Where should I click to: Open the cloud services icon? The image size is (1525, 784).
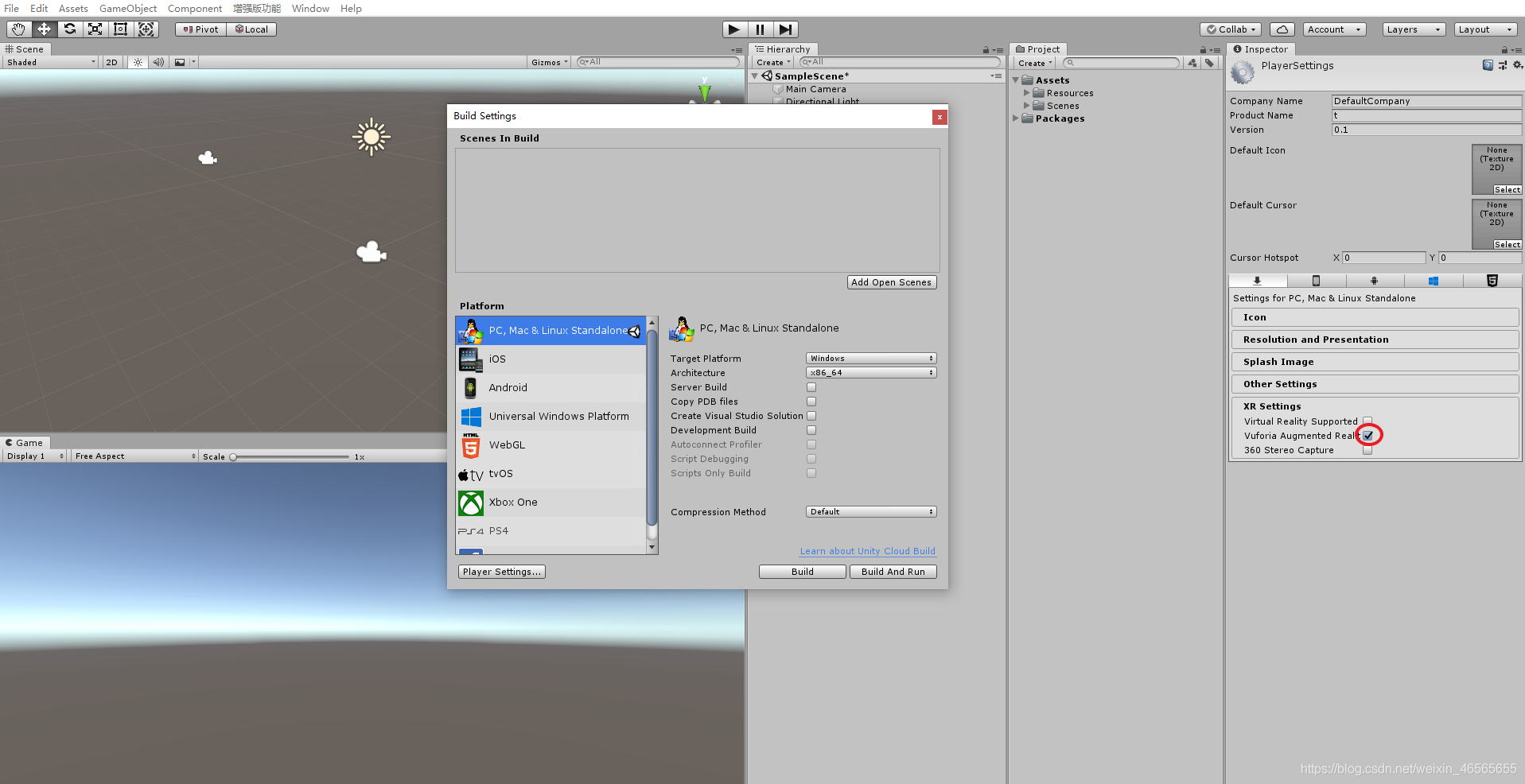(x=1282, y=29)
